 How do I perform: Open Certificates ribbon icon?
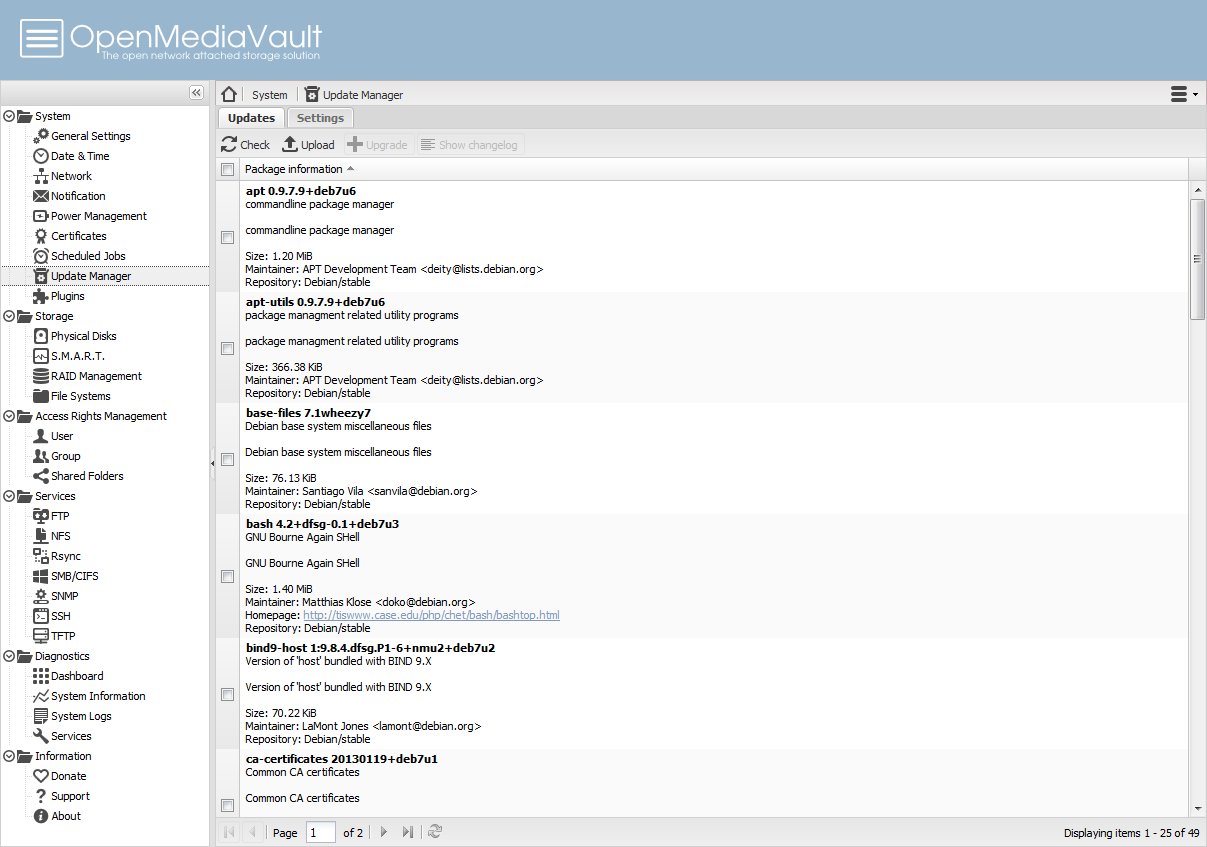pos(41,236)
